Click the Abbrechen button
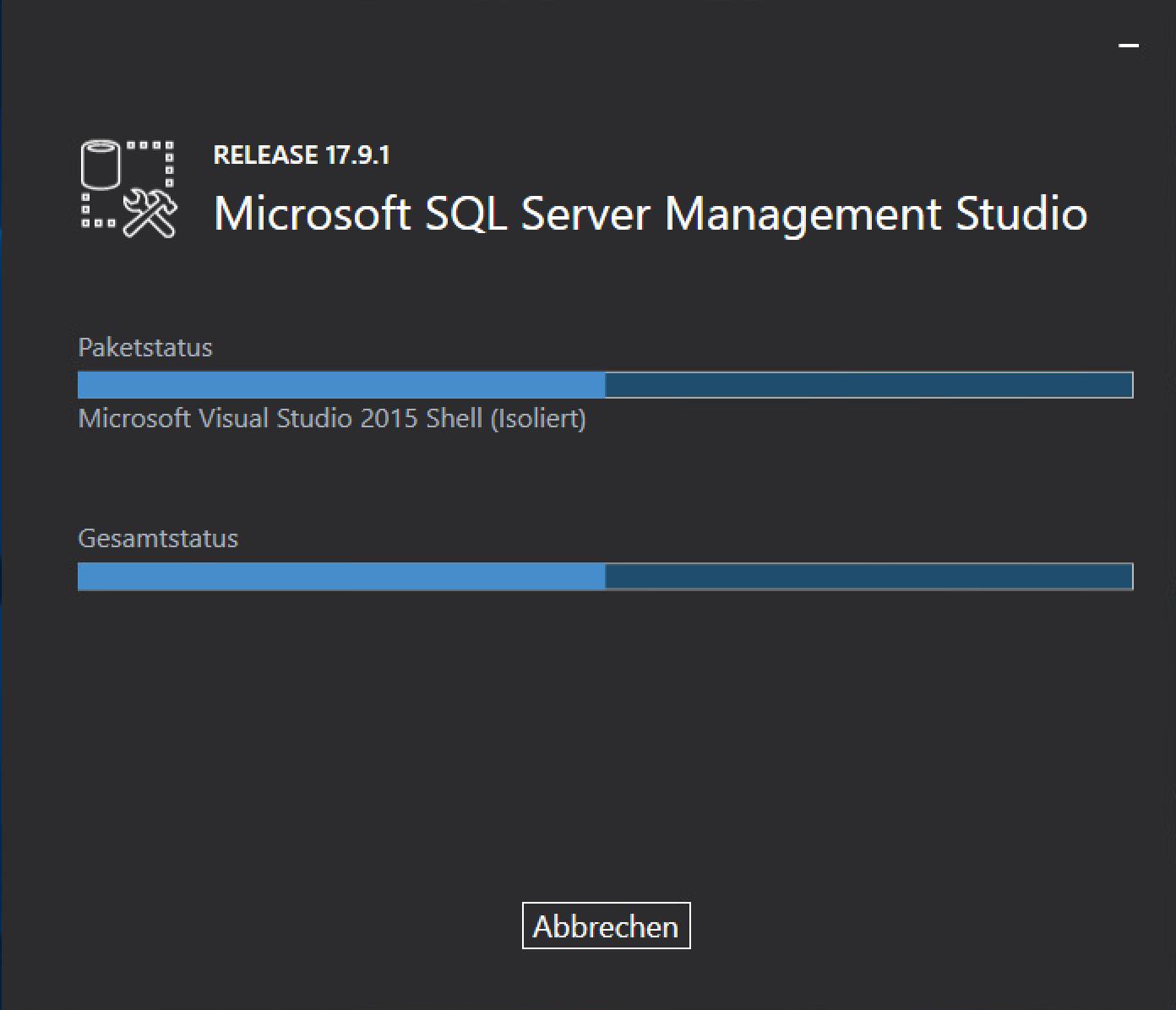The height and width of the screenshot is (1010, 1176). click(x=606, y=926)
